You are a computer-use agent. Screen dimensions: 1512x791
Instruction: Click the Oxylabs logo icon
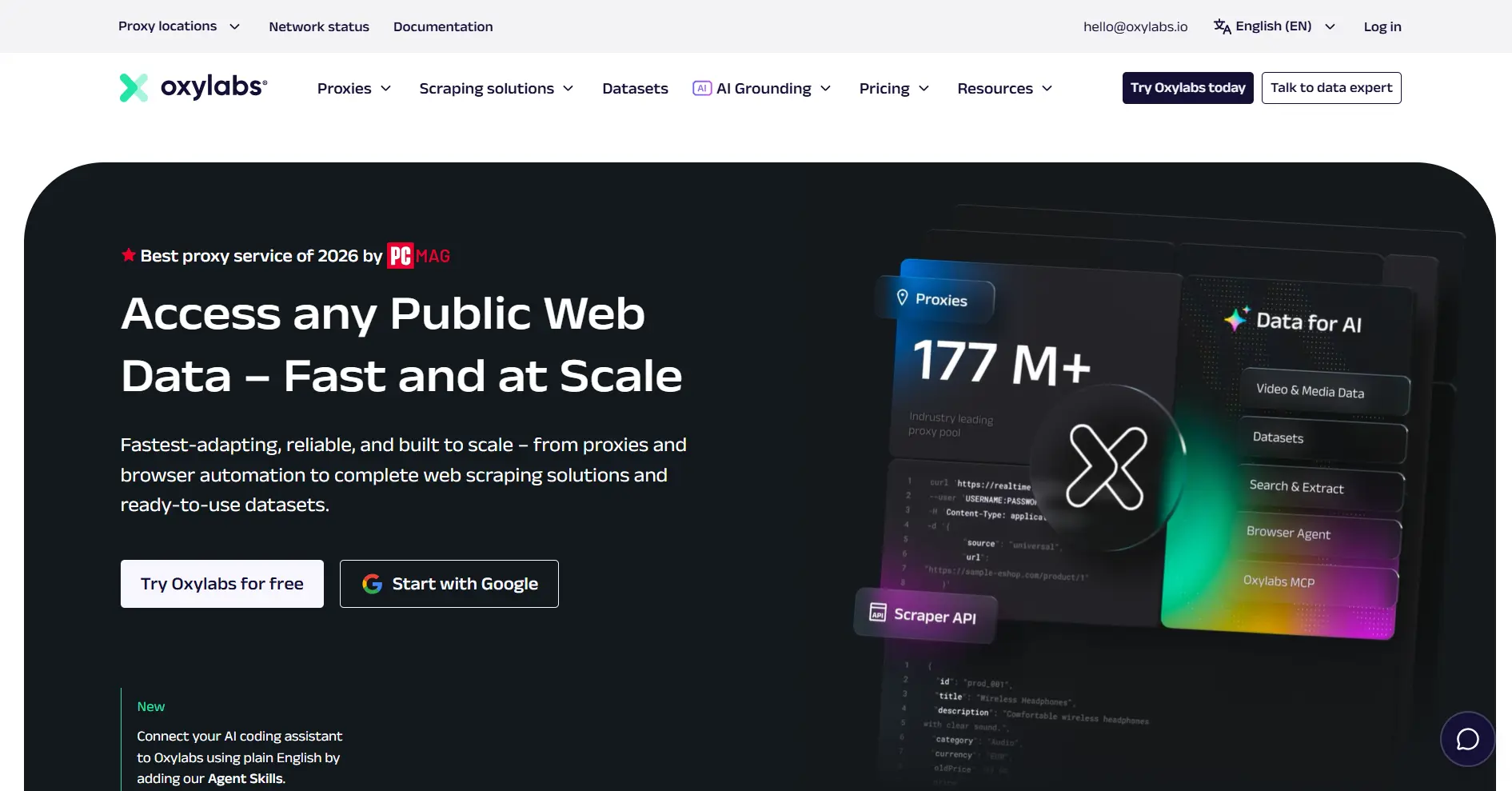pos(134,88)
